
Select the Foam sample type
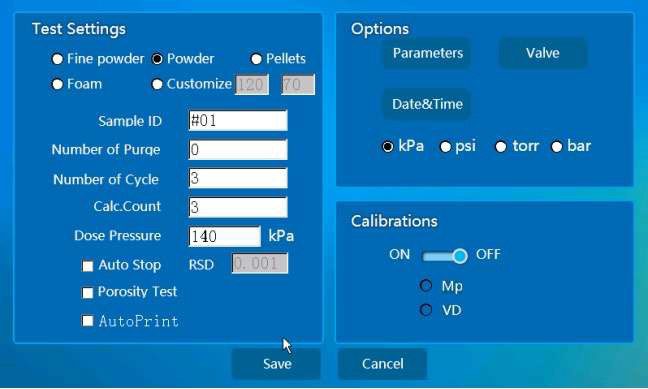[x=57, y=84]
